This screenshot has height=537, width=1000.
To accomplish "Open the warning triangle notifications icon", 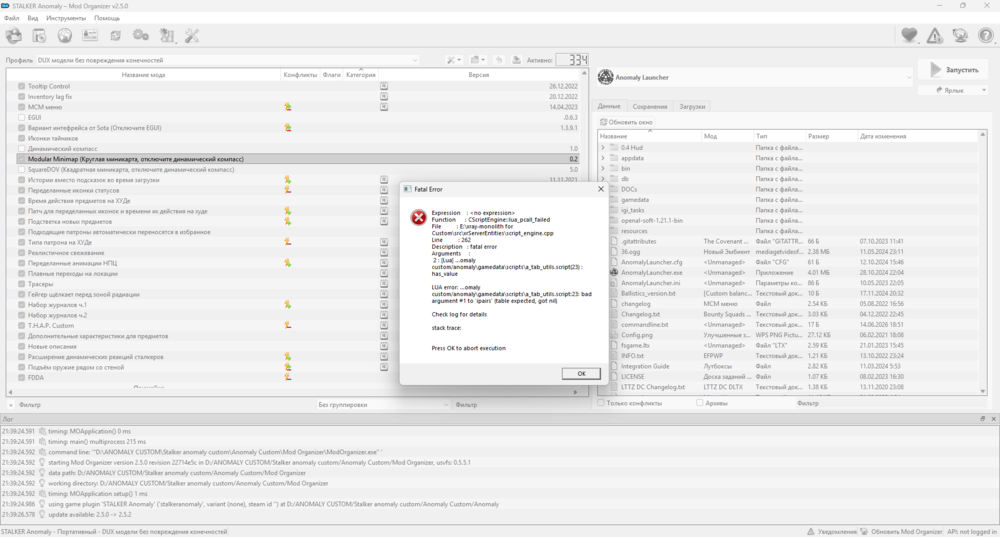I will 935,36.
